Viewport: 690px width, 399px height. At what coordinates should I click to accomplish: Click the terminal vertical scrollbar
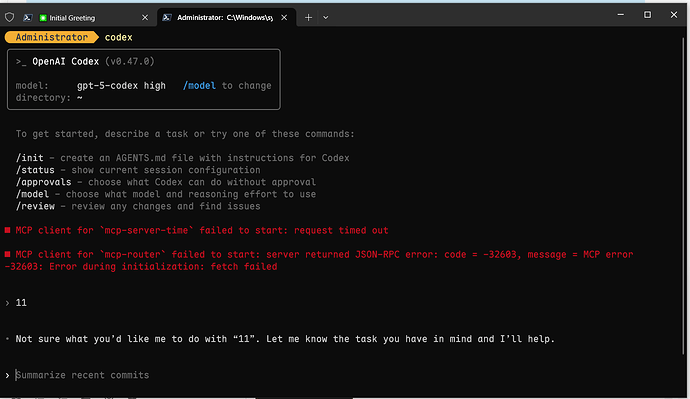pyautogui.click(x=683, y=196)
